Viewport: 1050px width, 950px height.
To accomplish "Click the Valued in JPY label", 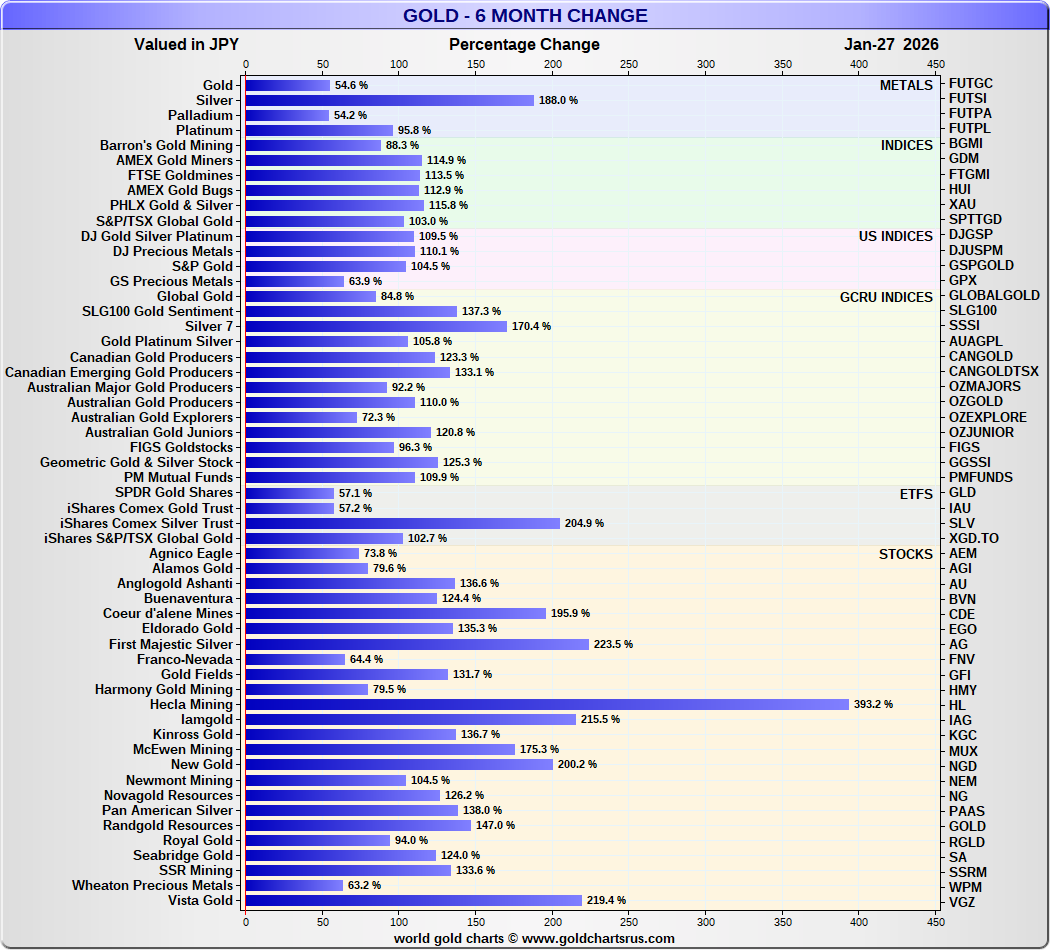I will (x=186, y=44).
